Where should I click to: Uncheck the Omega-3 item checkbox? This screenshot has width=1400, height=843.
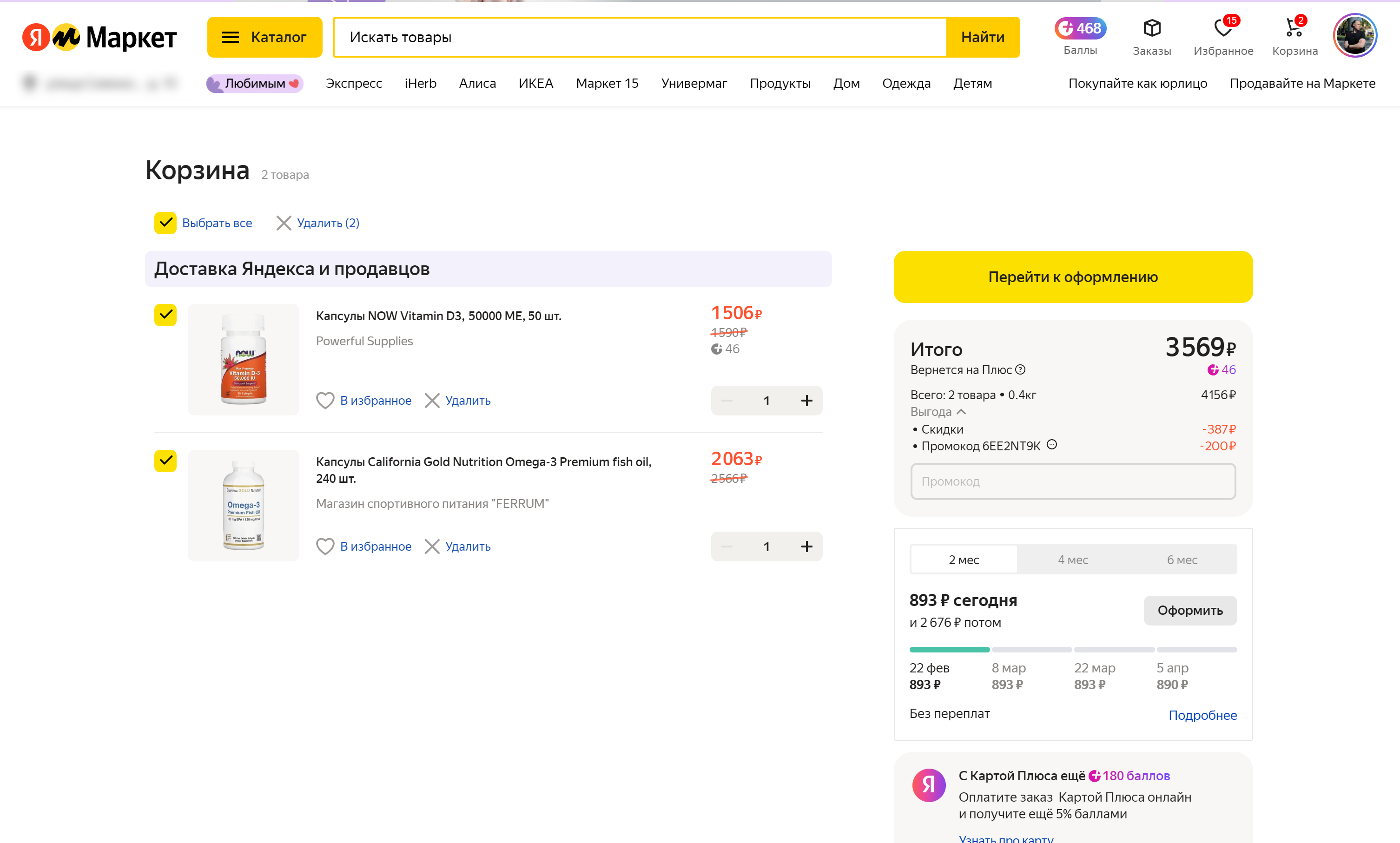165,461
